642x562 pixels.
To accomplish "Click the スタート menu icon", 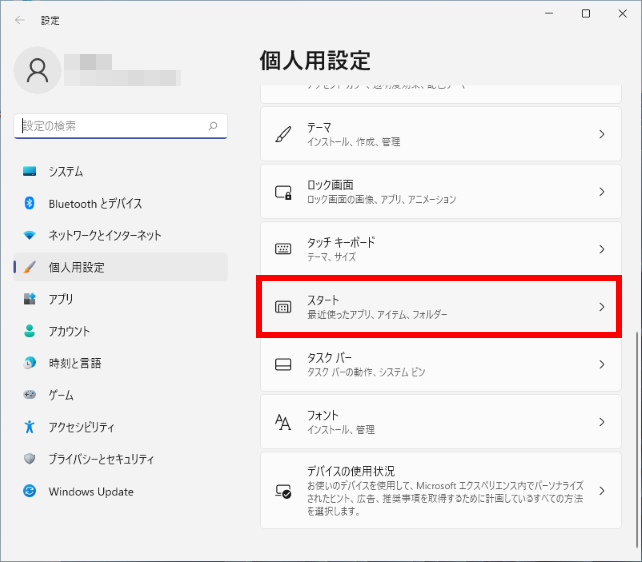I will pyautogui.click(x=283, y=307).
